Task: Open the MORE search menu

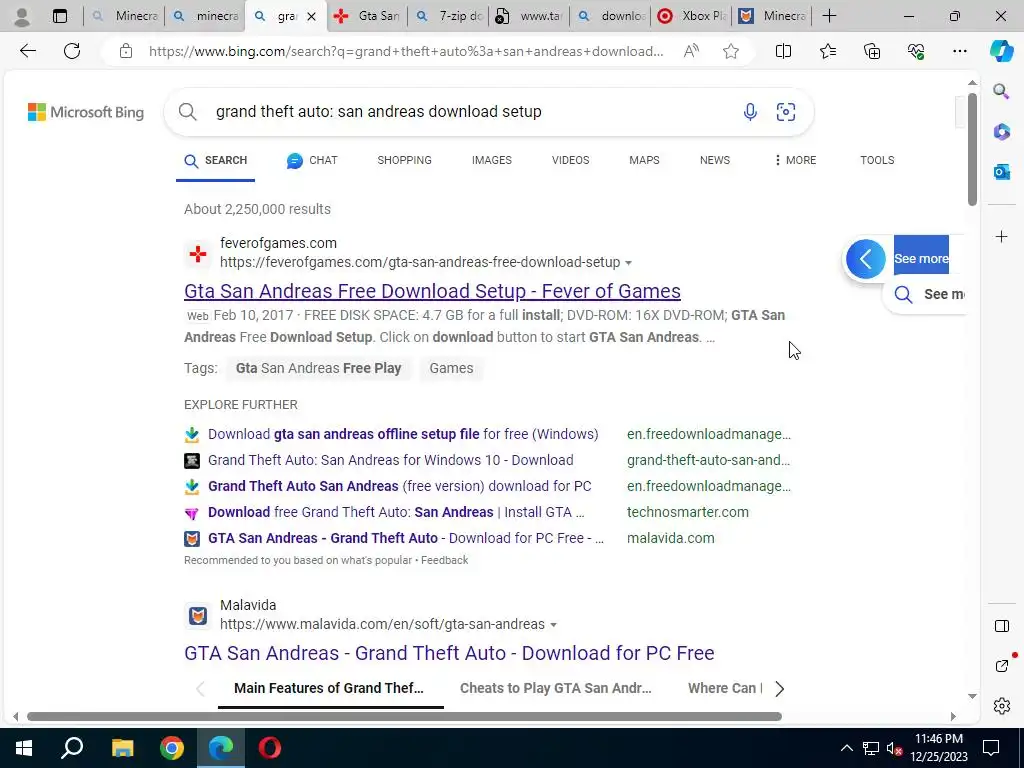Action: pyautogui.click(x=795, y=160)
